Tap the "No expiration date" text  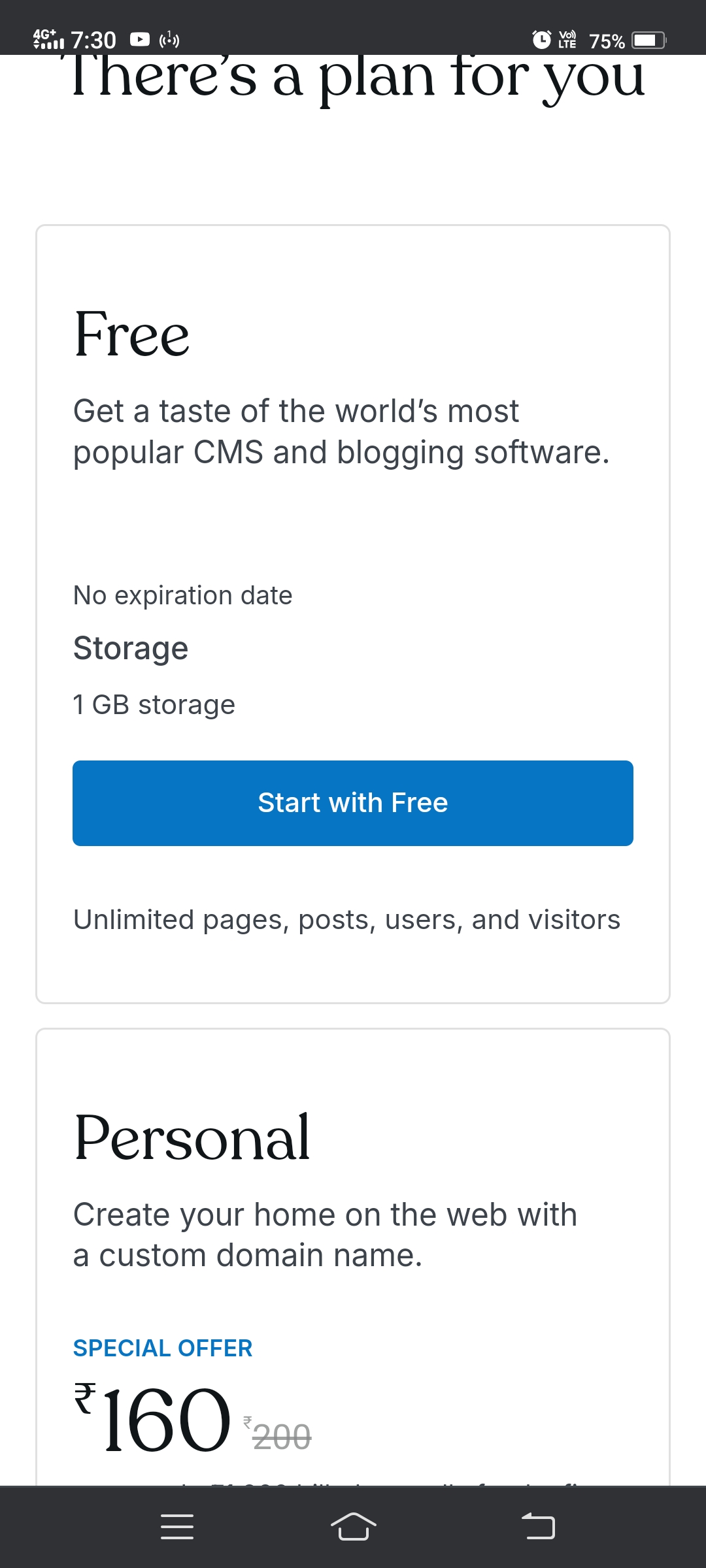tap(183, 595)
